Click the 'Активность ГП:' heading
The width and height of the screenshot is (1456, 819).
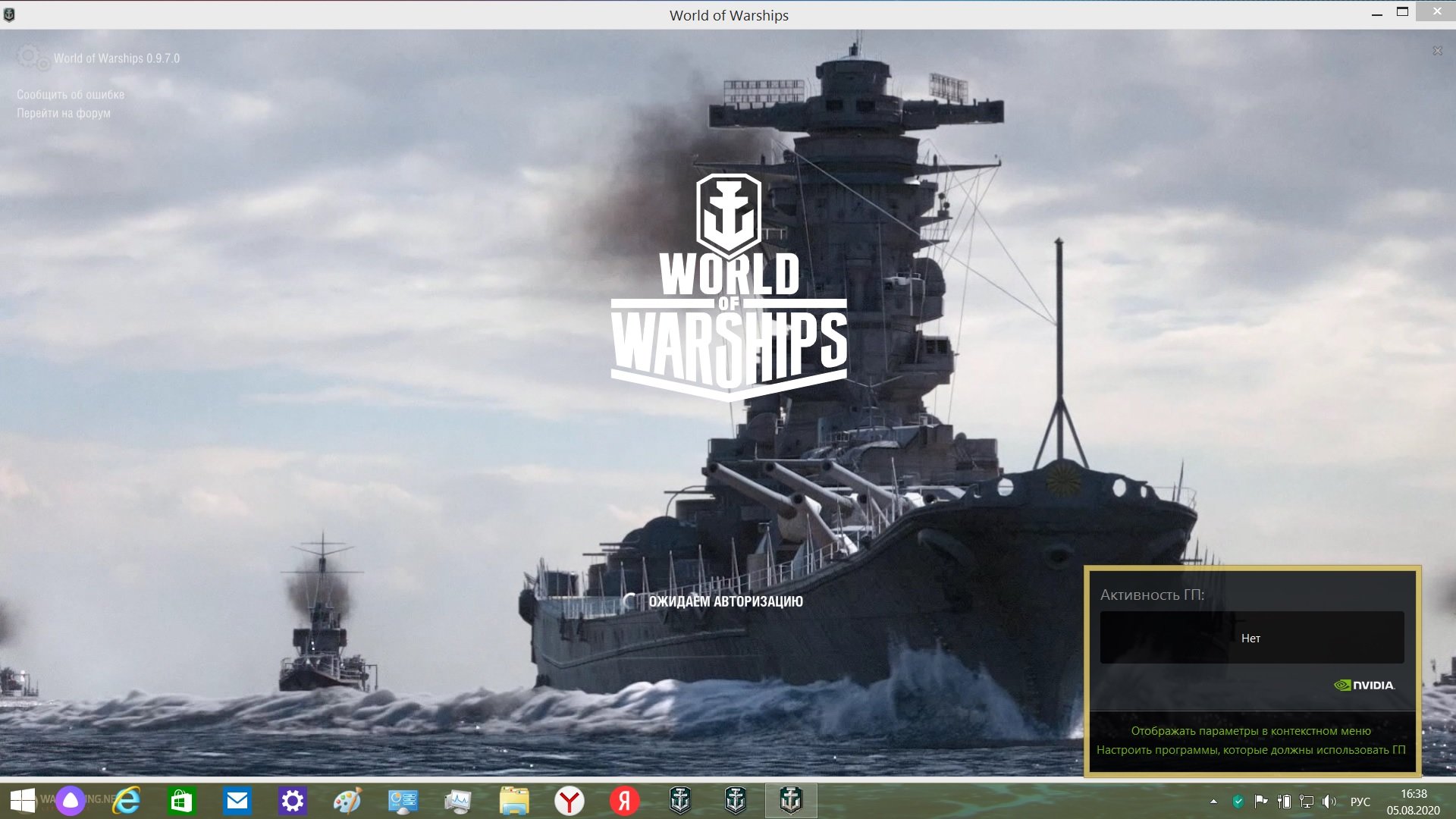click(1152, 595)
